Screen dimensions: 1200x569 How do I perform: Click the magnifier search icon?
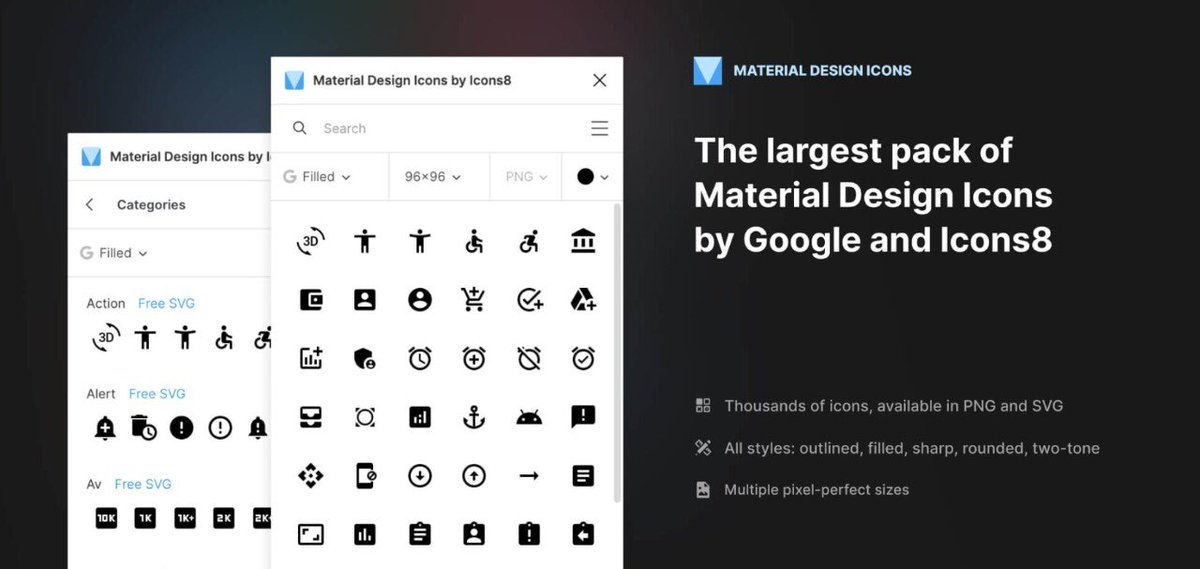pos(299,128)
